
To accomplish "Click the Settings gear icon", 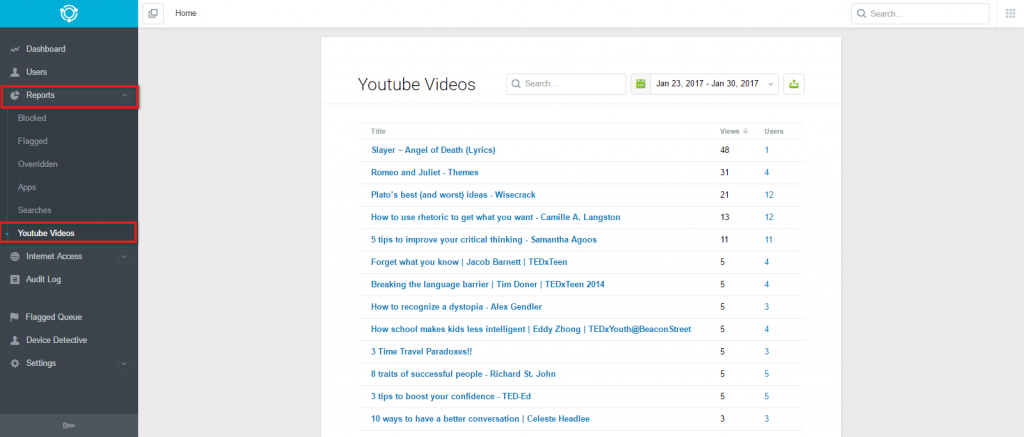I will (15, 363).
